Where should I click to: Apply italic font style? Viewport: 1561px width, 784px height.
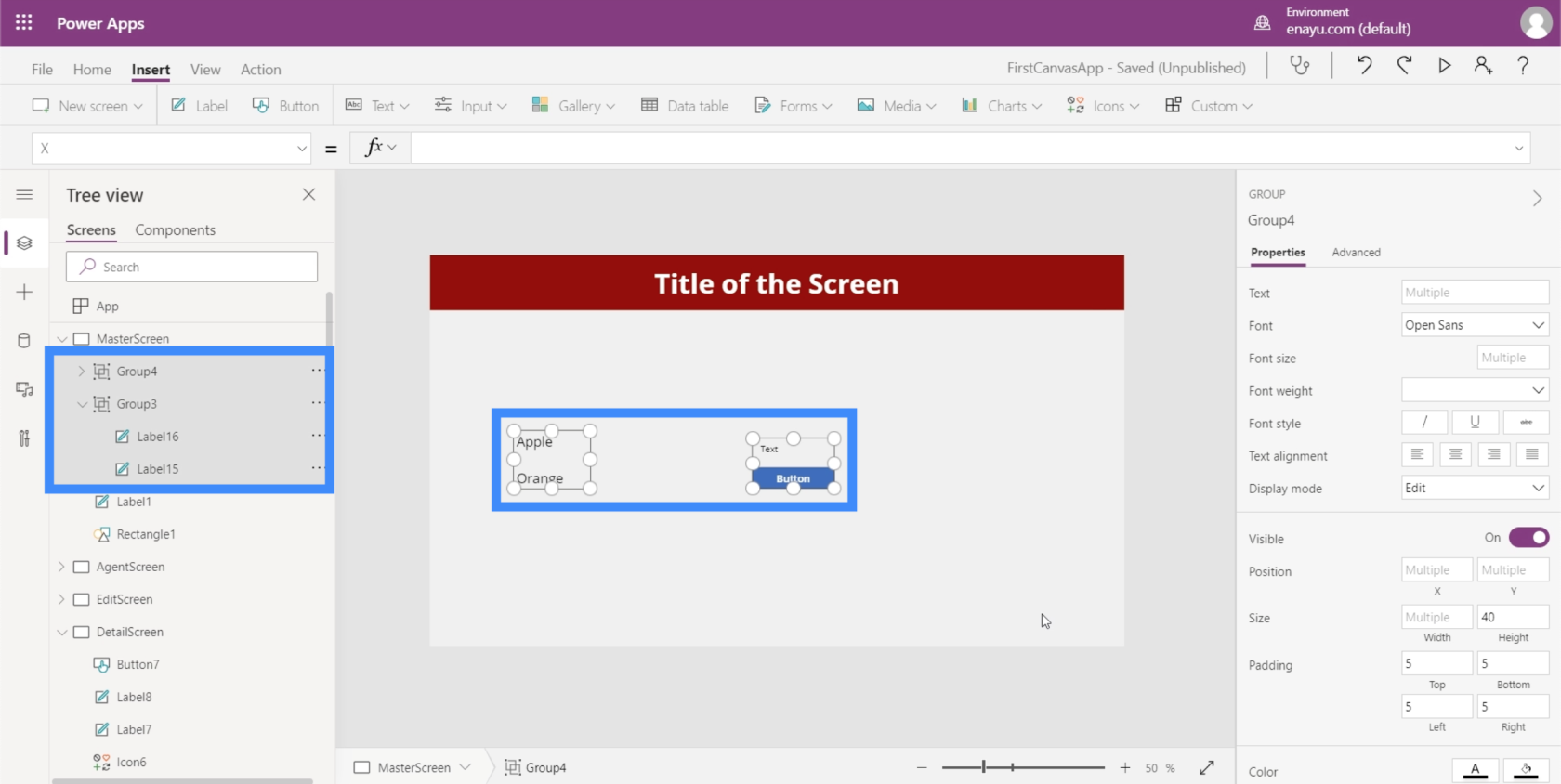point(1424,422)
